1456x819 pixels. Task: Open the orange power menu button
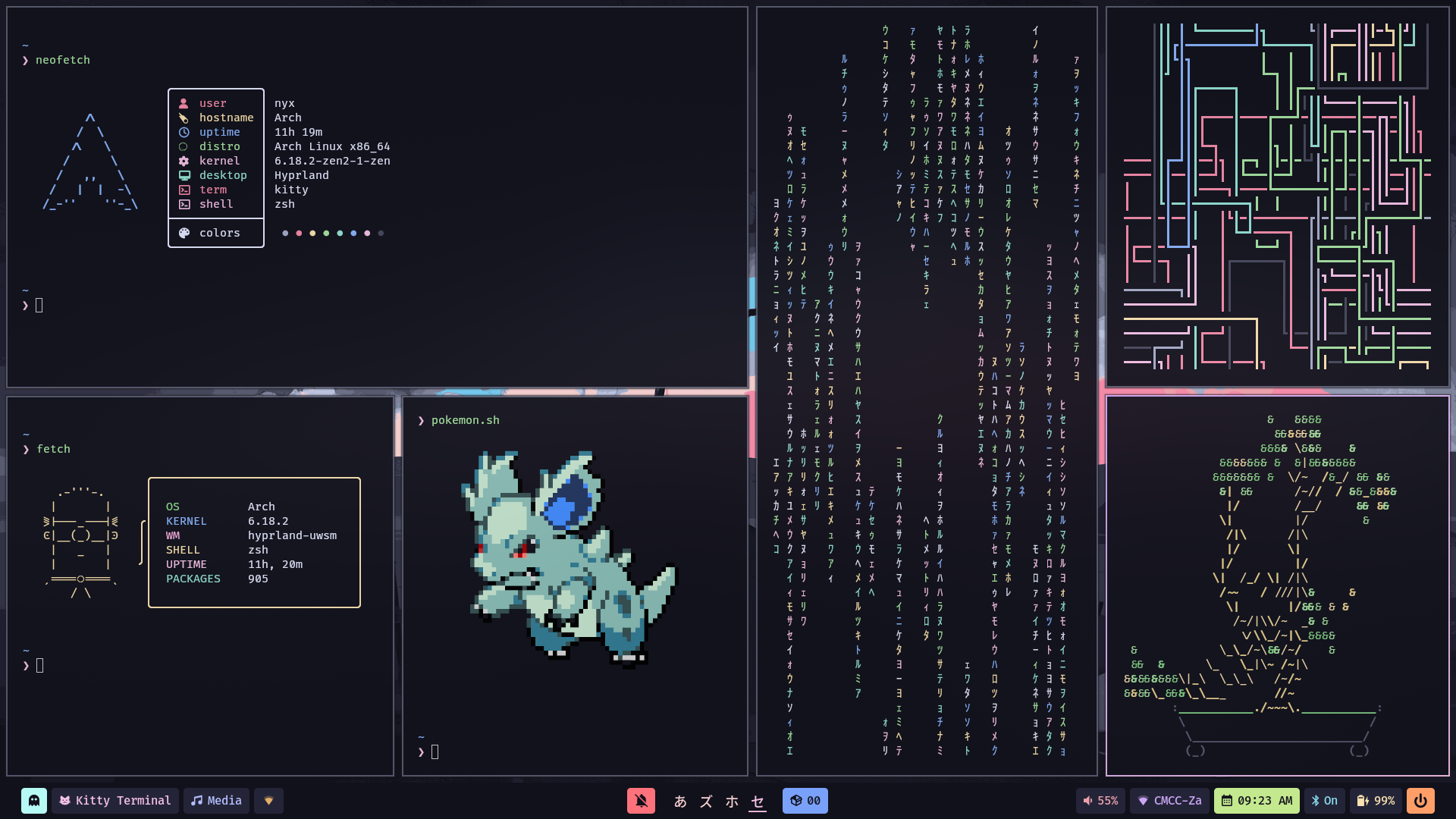click(1420, 801)
